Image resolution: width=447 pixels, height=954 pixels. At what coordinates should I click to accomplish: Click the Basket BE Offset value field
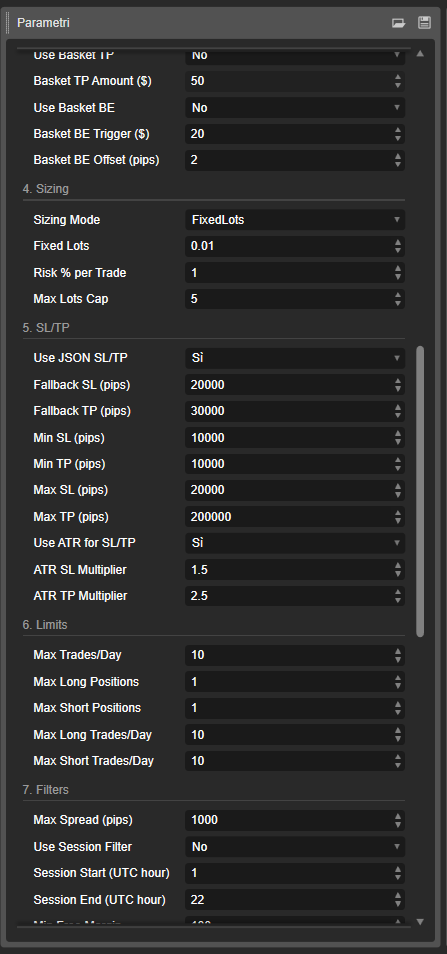pyautogui.click(x=295, y=160)
